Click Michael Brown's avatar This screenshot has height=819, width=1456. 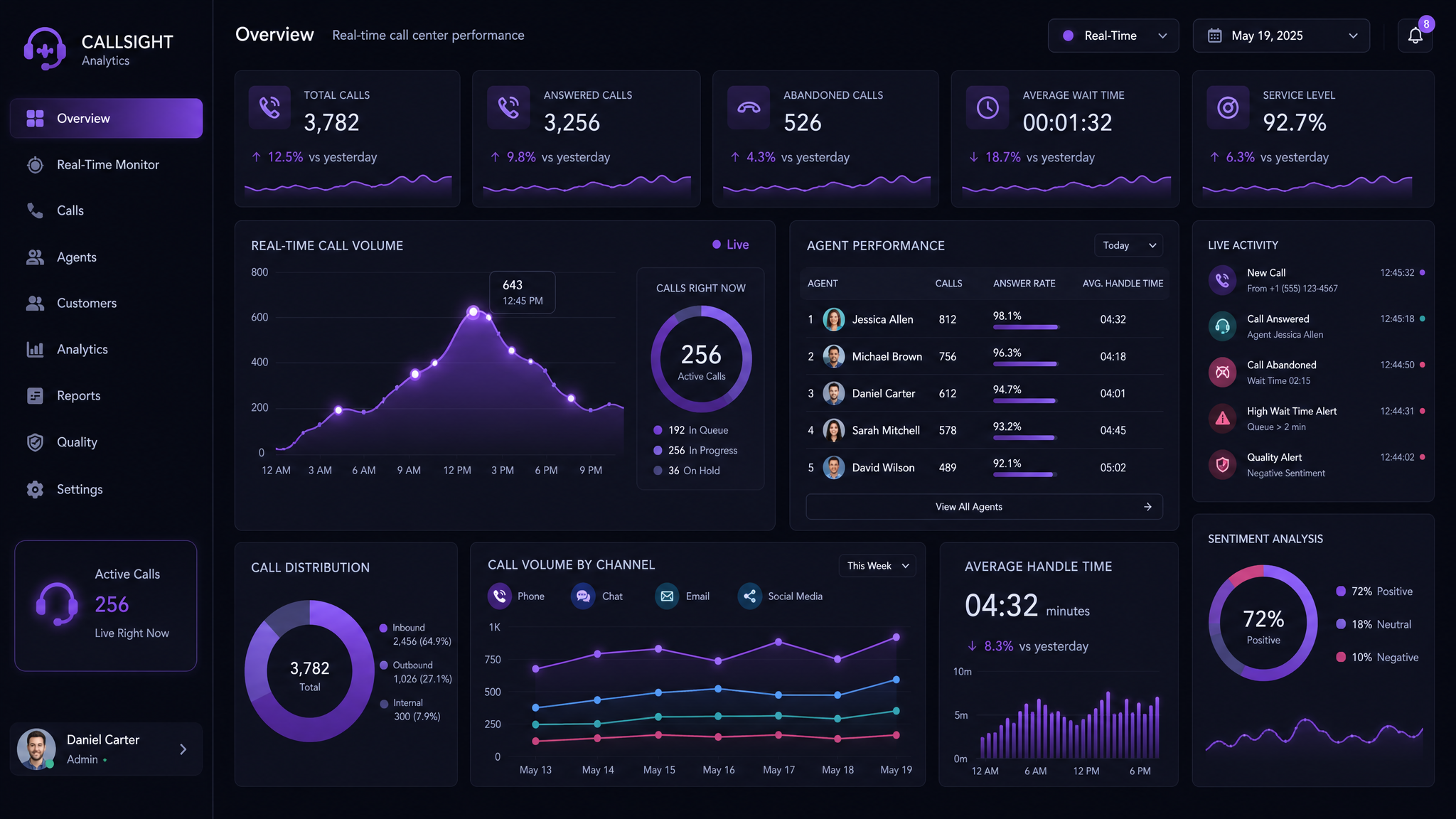pyautogui.click(x=833, y=356)
